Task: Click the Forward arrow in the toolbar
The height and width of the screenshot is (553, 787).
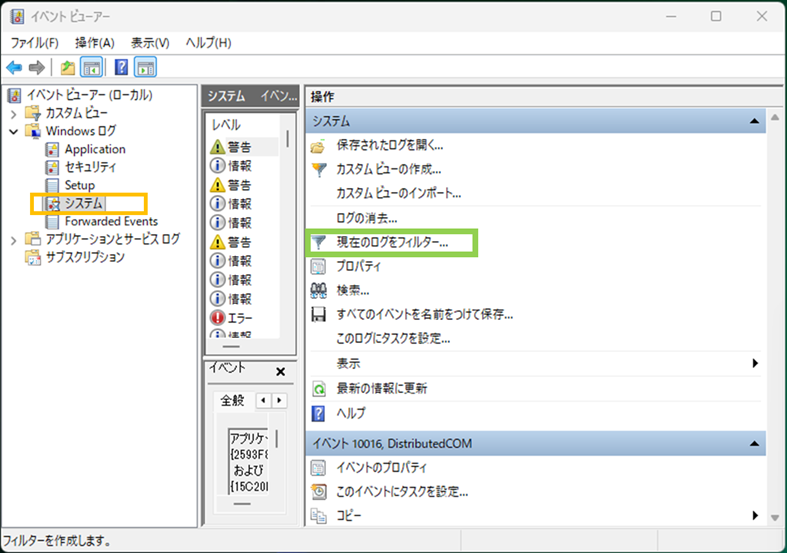Action: pos(37,67)
